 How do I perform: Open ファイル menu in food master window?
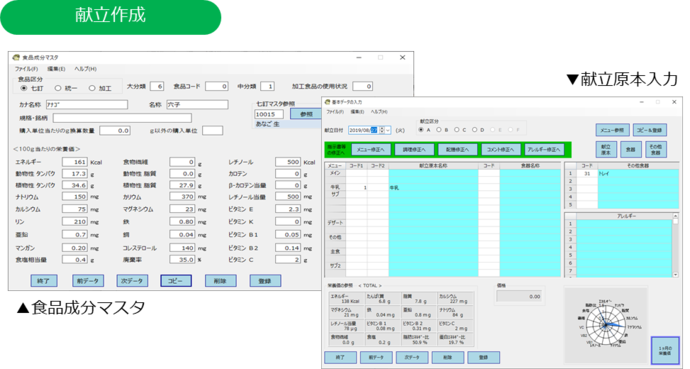coord(26,69)
